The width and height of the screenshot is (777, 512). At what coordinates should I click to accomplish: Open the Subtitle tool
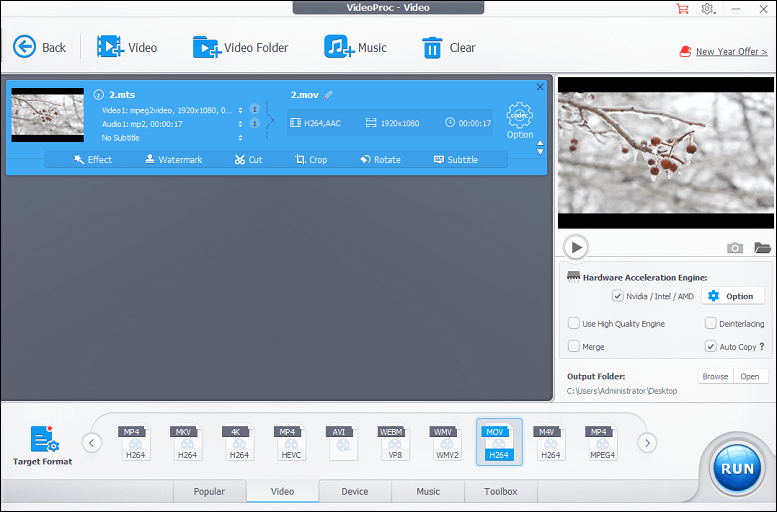point(456,160)
